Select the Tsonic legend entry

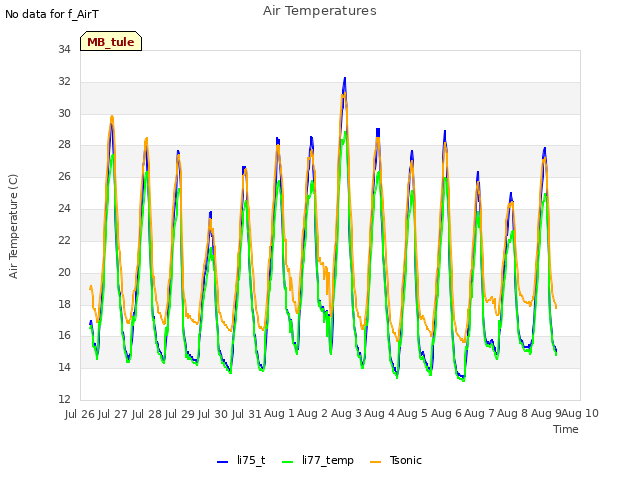tap(396, 460)
